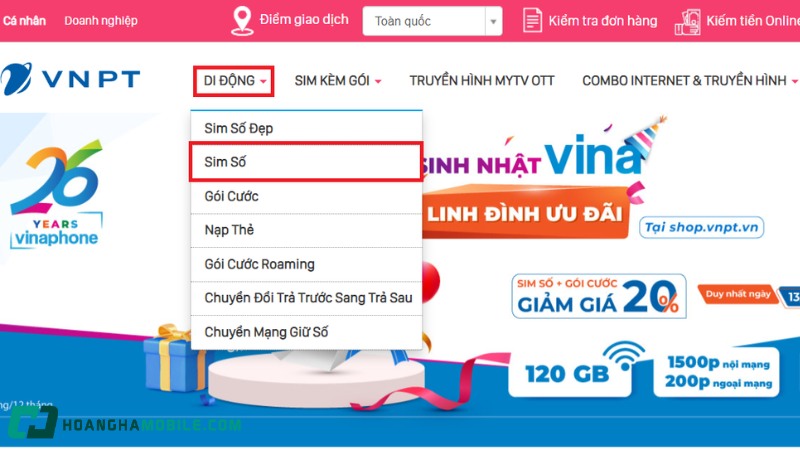Select Gói Cước menu entry
Viewport: 800px width, 450px height.
point(306,196)
